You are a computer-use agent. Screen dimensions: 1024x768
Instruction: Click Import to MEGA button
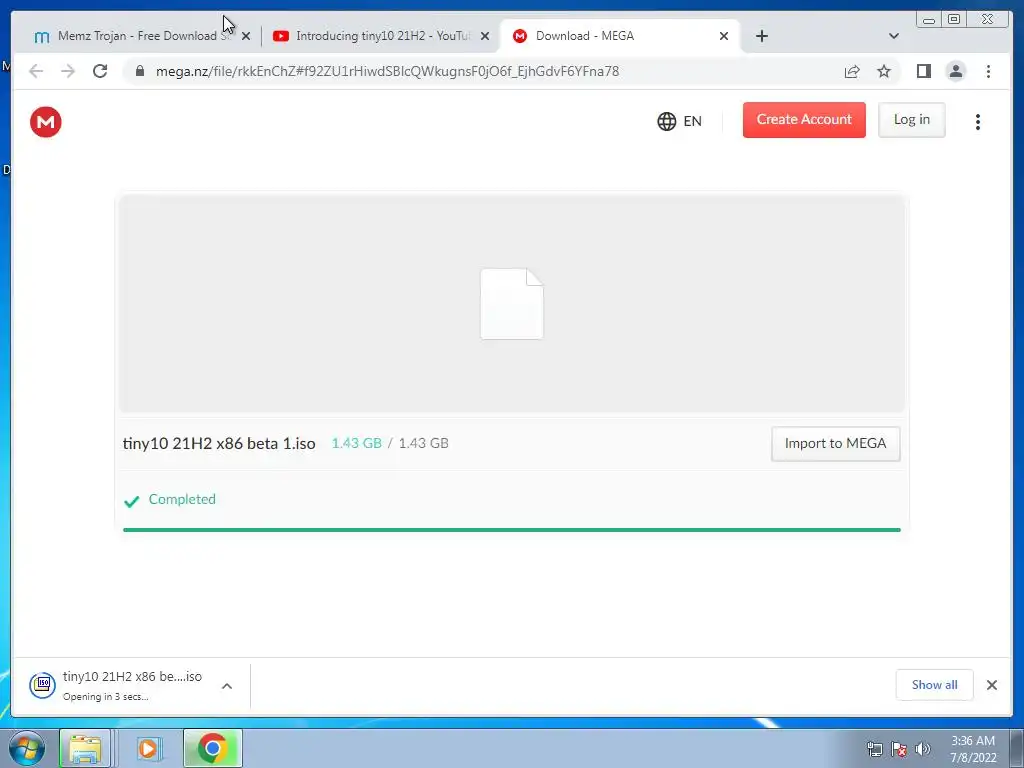(x=835, y=443)
